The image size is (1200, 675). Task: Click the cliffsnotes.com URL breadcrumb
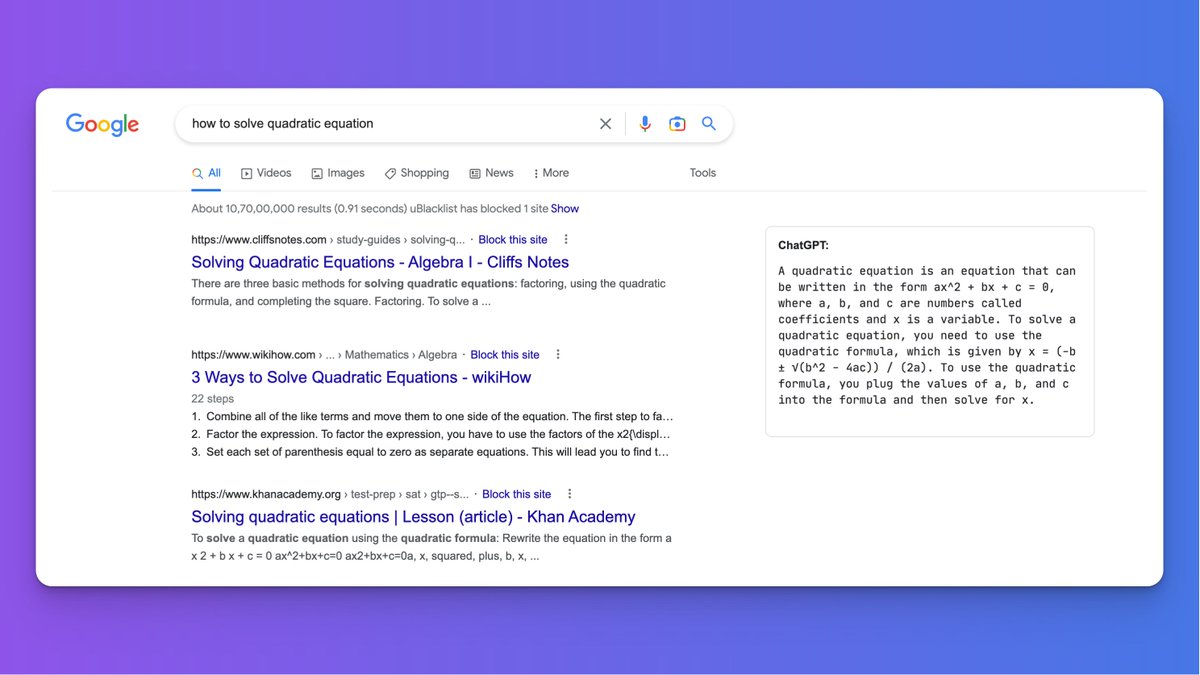328,240
